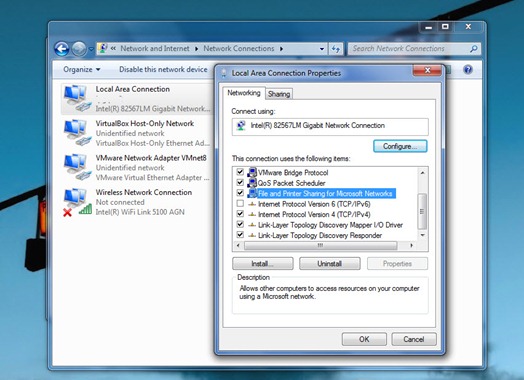Expand the Network and Internet breadcrumb arrow
524x380 pixels.
pos(196,49)
